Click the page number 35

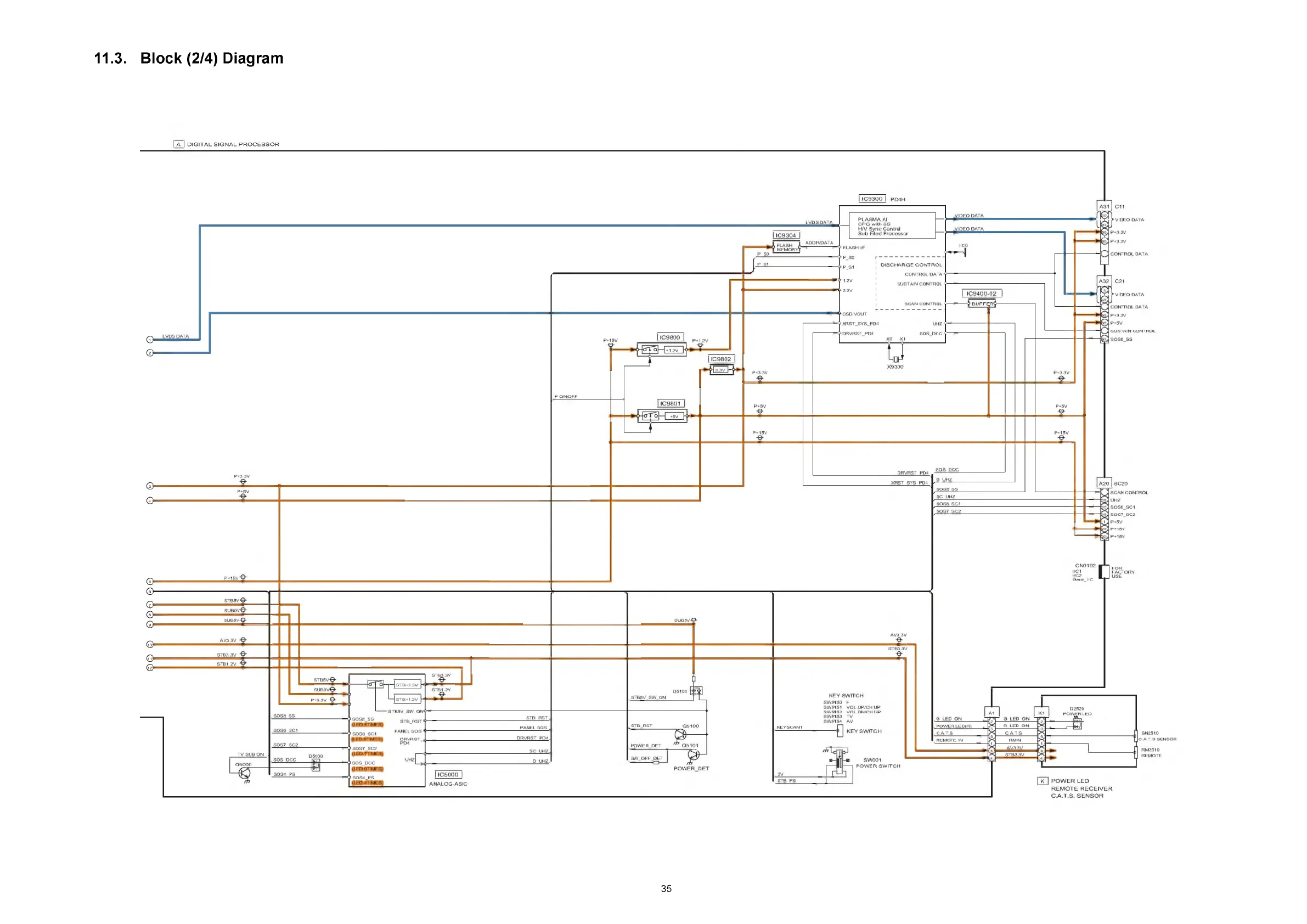(x=666, y=889)
